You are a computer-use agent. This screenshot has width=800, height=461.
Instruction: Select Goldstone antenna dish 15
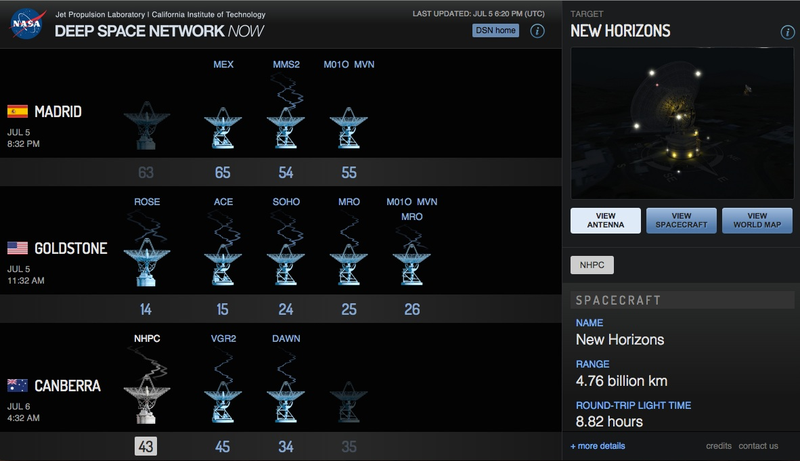click(x=223, y=264)
